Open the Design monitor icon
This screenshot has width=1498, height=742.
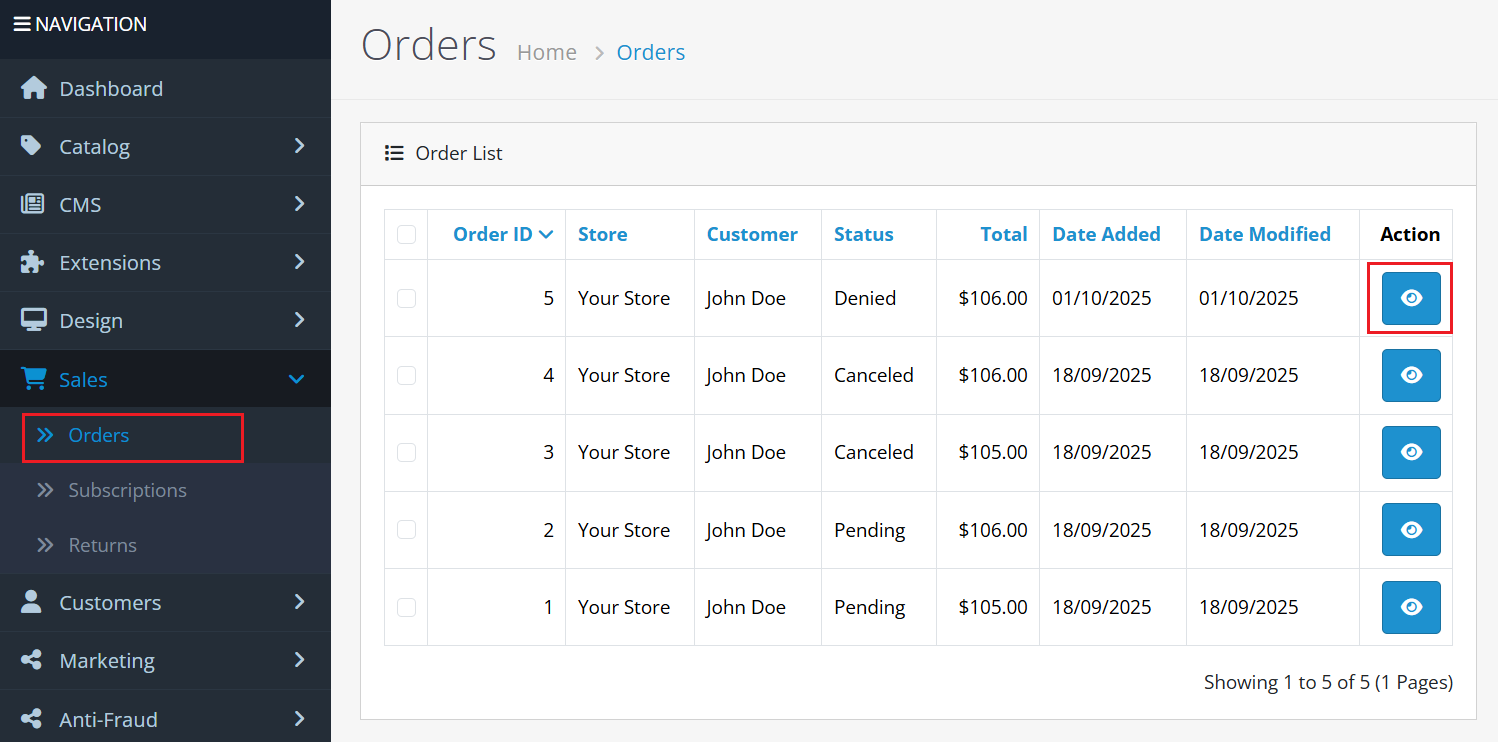click(33, 320)
